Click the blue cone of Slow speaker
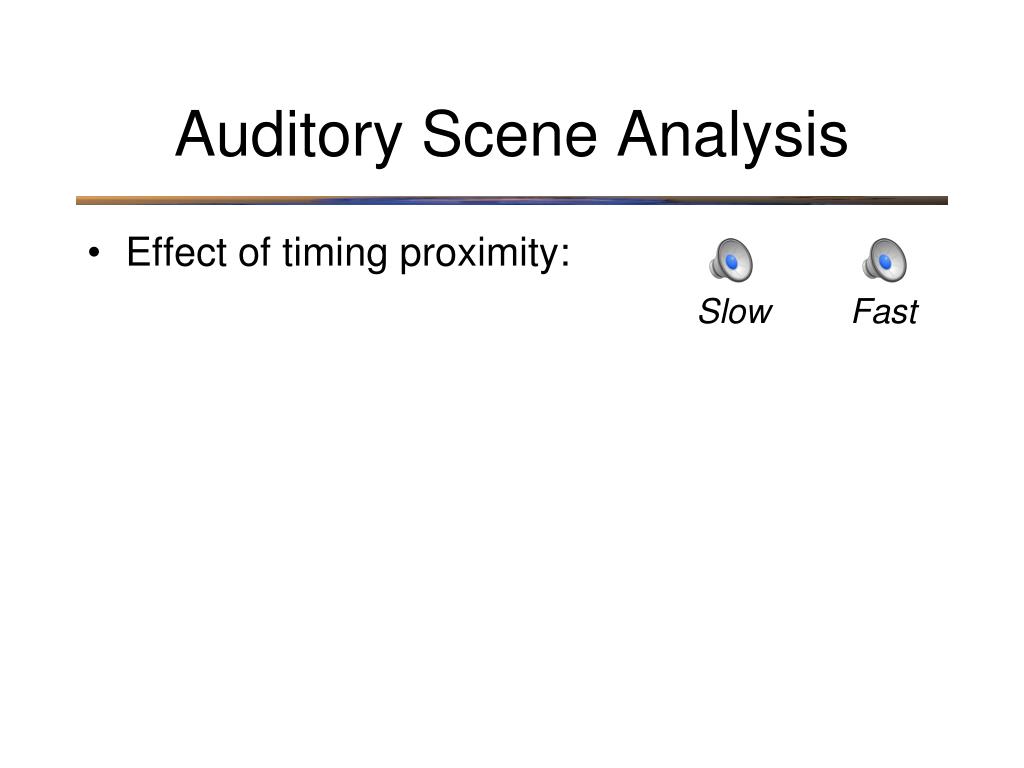The width and height of the screenshot is (1024, 768). point(732,262)
